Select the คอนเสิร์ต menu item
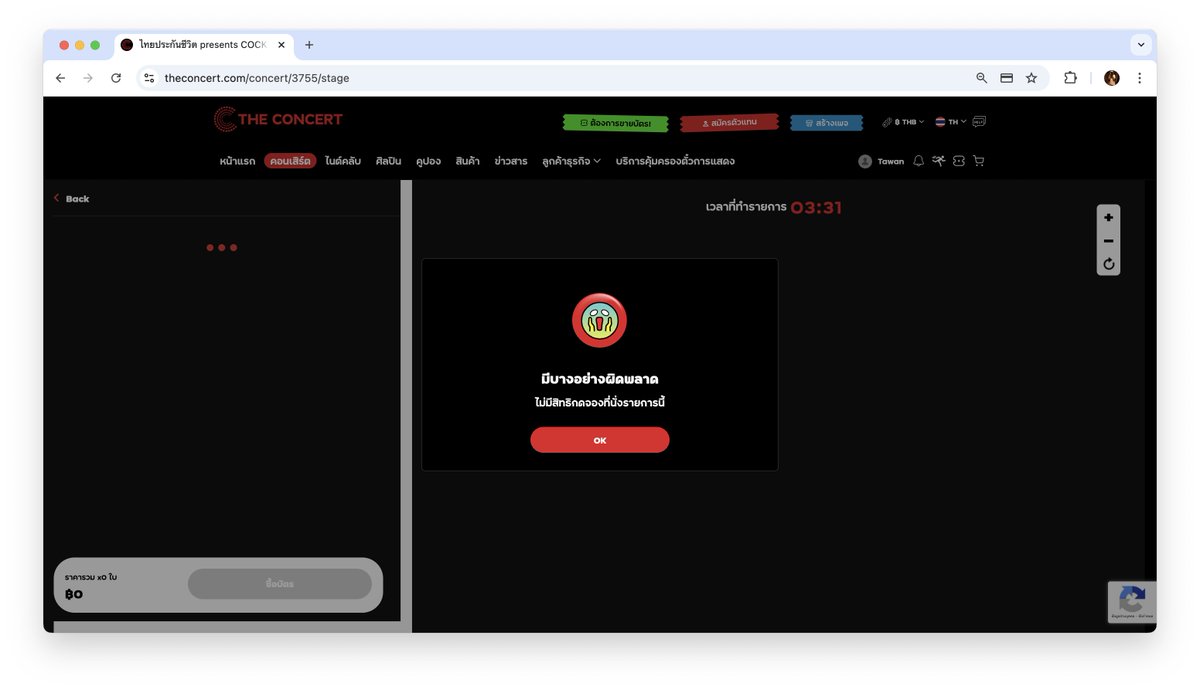 pyautogui.click(x=290, y=161)
